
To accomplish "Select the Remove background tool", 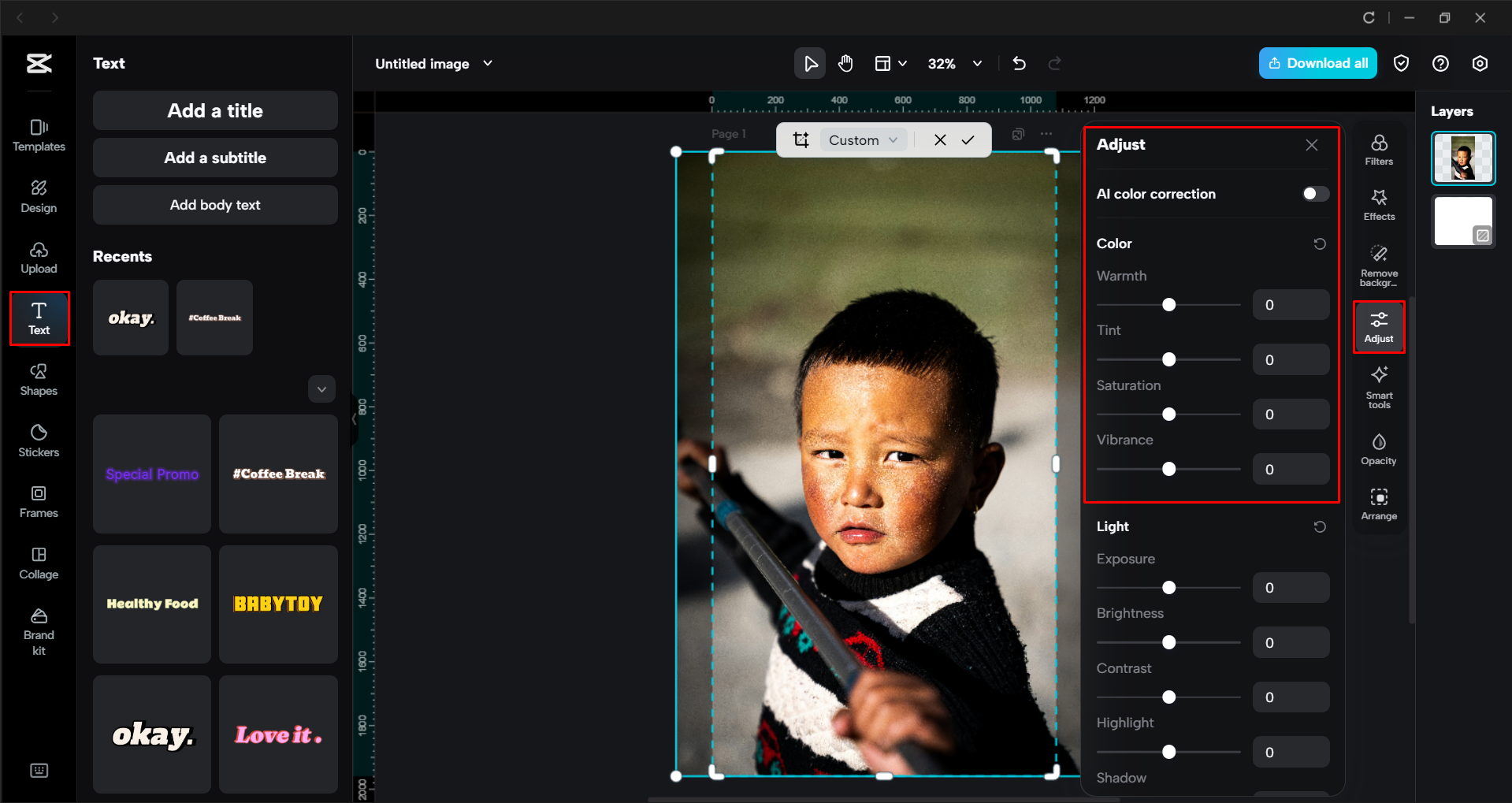I will click(1378, 263).
